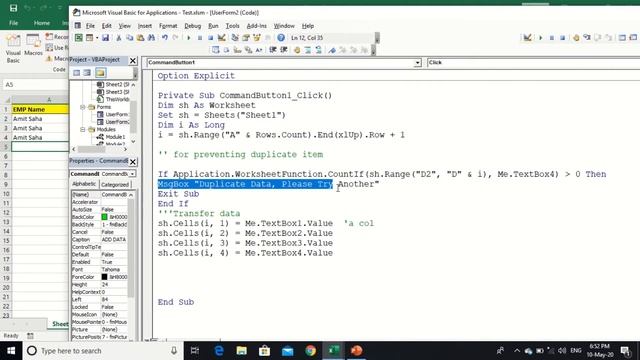Screen dimensions: 640x360
Task: Open the File menu in VBA editor
Action: click(x=90, y=26)
